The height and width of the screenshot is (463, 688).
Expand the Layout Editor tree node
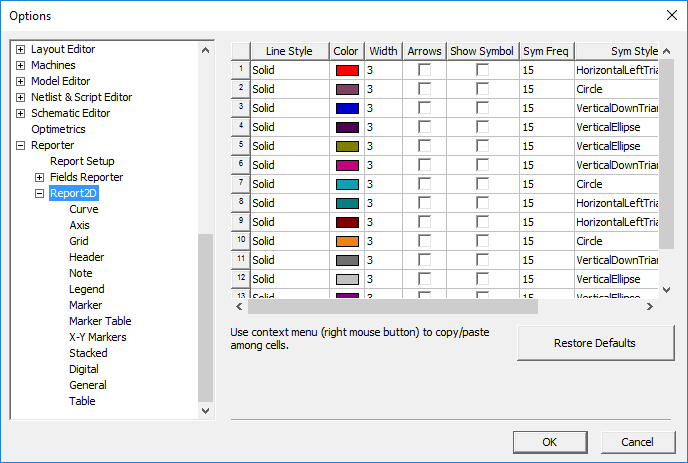[20, 49]
